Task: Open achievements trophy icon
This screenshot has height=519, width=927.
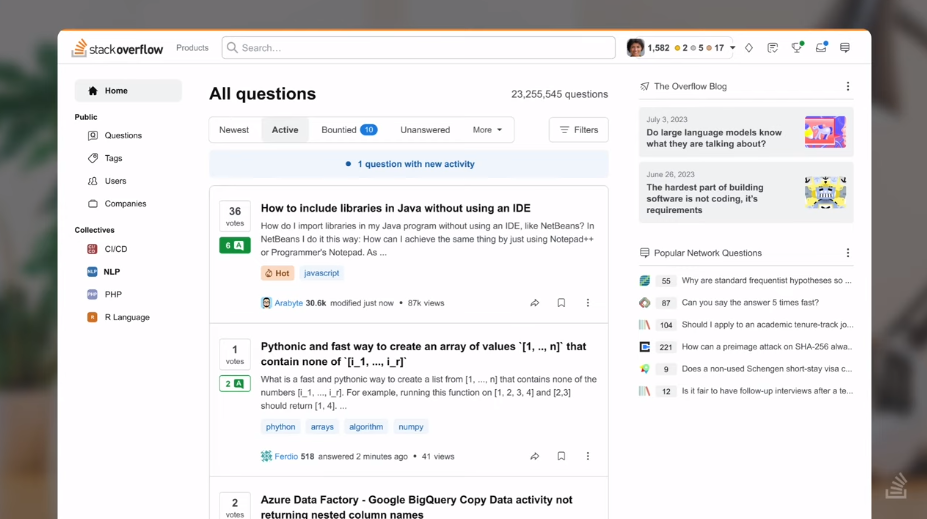Action: (797, 47)
